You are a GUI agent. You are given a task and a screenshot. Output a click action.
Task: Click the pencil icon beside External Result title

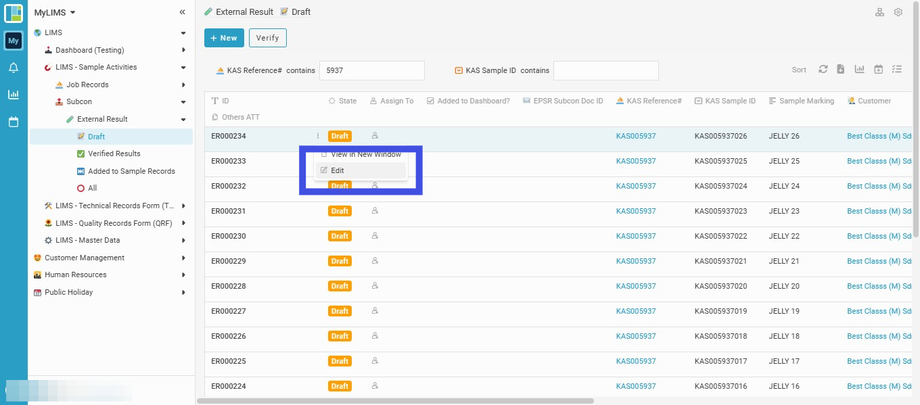pos(208,12)
